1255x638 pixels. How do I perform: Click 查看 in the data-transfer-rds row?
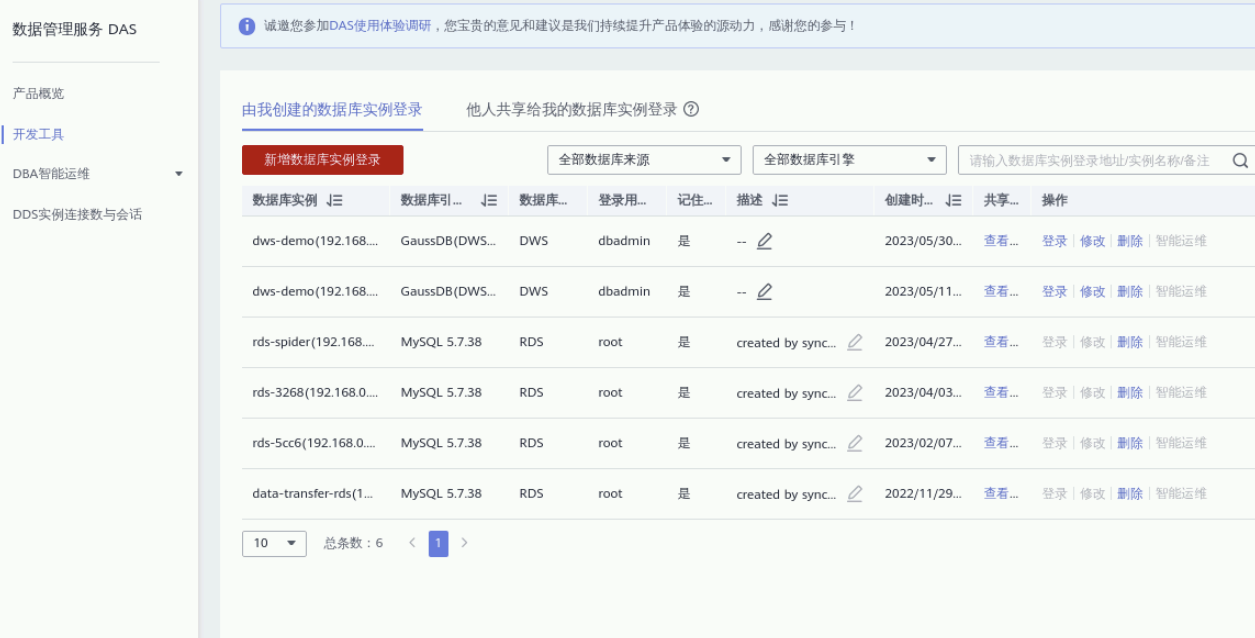click(1001, 493)
